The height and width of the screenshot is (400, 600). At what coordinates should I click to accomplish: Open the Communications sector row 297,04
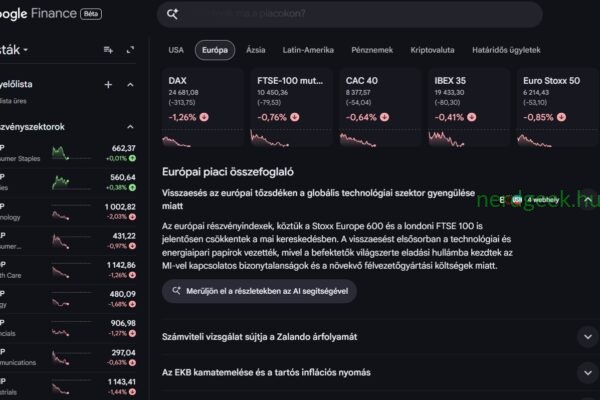68,357
